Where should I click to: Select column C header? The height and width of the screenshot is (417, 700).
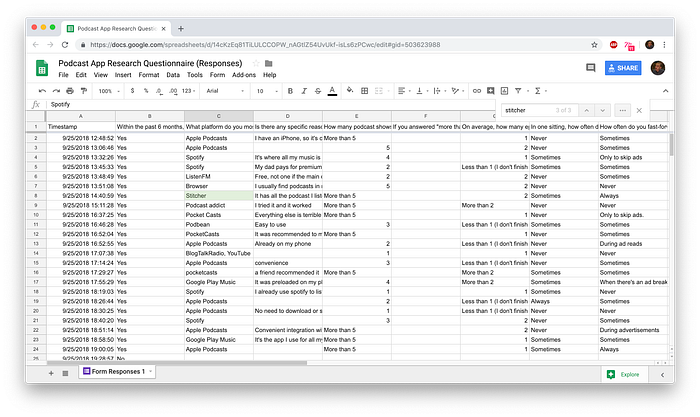pyautogui.click(x=219, y=116)
